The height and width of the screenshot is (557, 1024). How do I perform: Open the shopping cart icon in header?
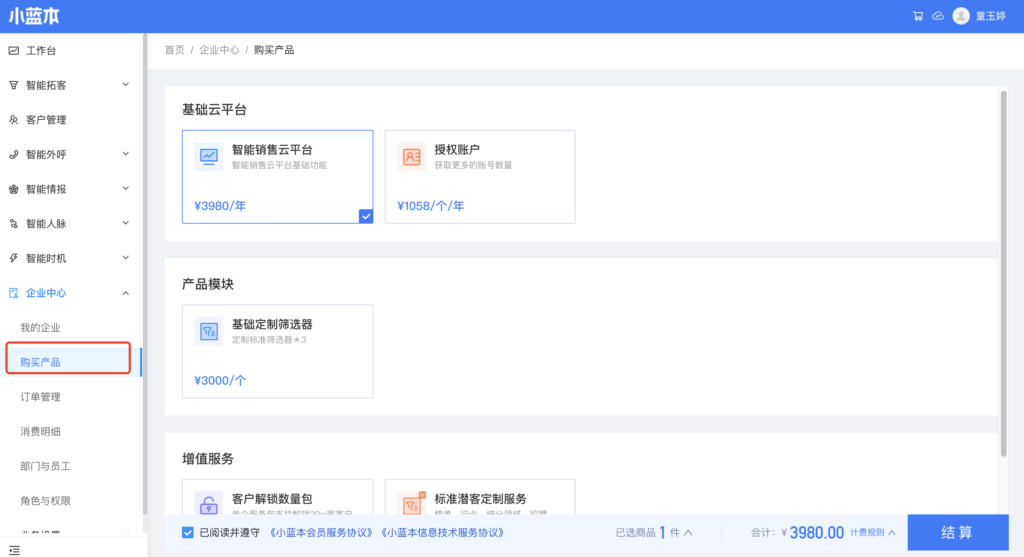[918, 16]
